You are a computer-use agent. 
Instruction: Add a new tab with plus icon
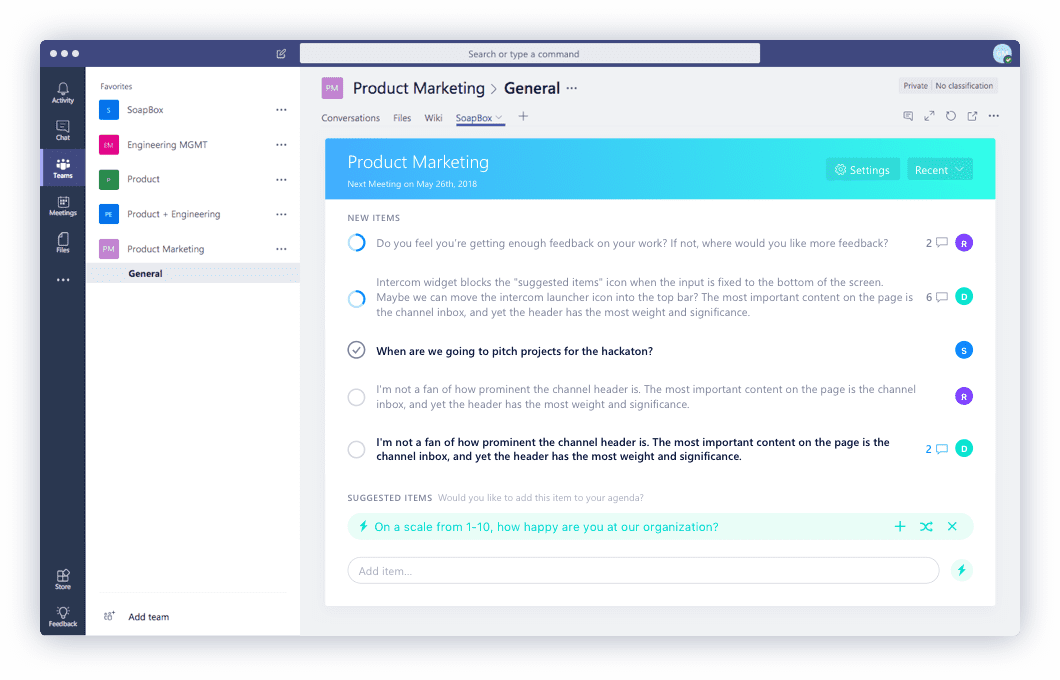click(x=523, y=116)
